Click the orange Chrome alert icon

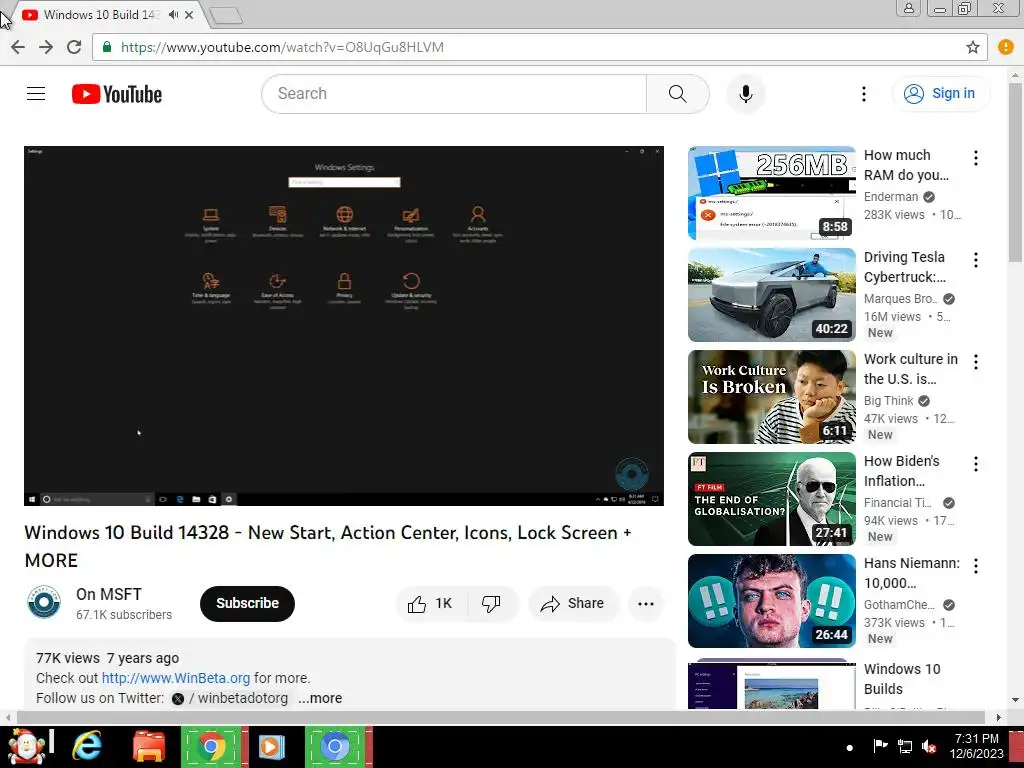pos(1006,47)
